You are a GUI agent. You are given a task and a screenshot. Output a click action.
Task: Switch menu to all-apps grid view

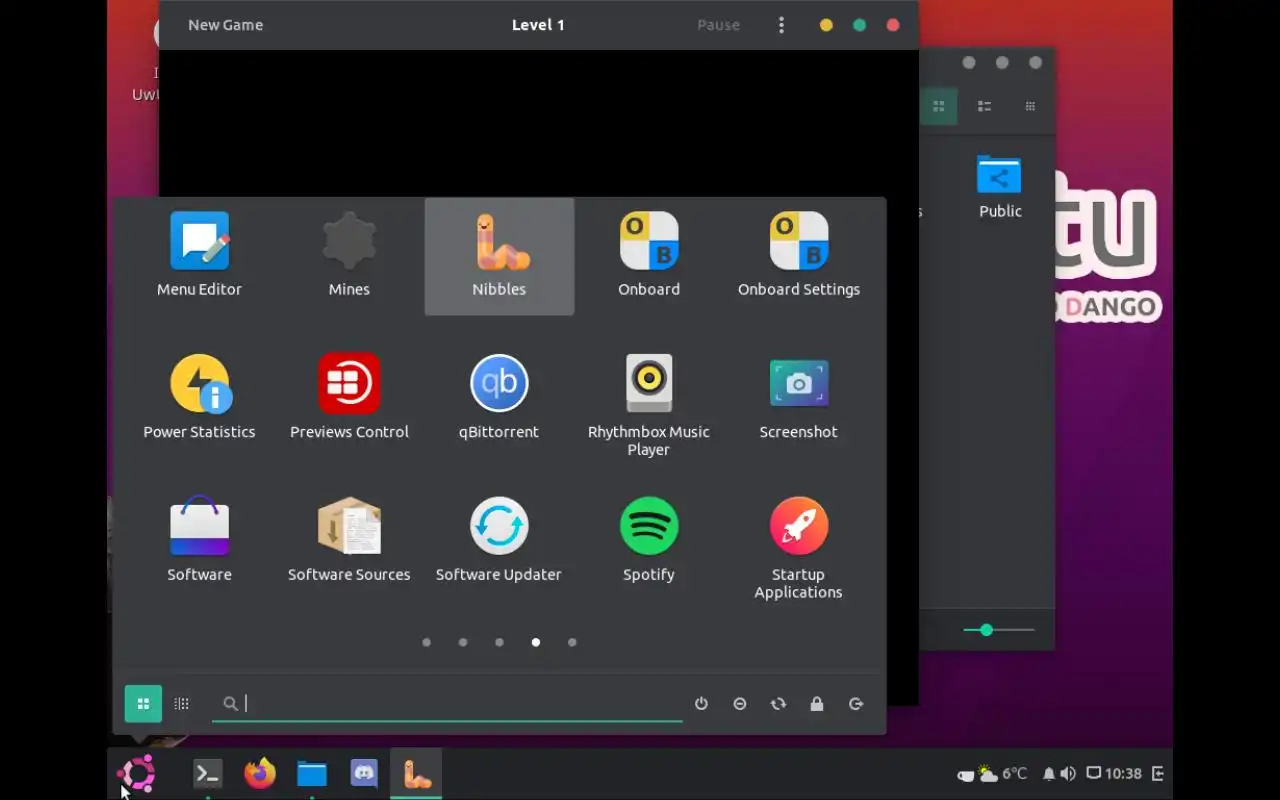coord(143,704)
